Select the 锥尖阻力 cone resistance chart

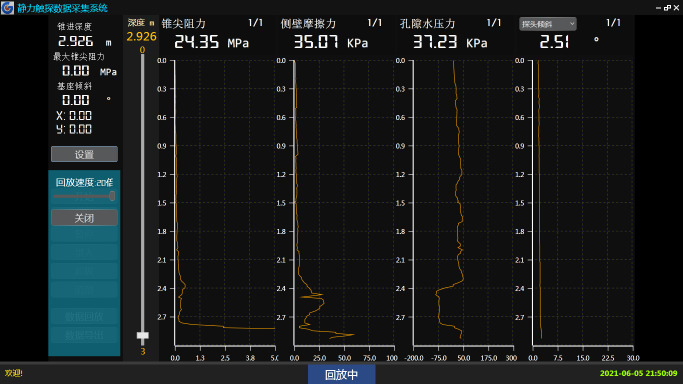click(x=225, y=203)
